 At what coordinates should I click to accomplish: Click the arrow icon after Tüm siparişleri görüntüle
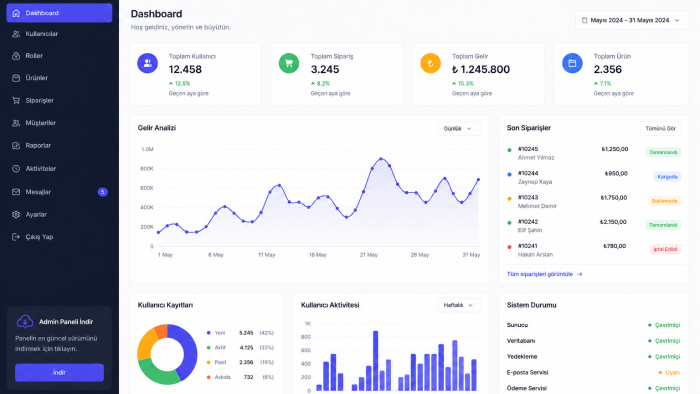(x=579, y=274)
